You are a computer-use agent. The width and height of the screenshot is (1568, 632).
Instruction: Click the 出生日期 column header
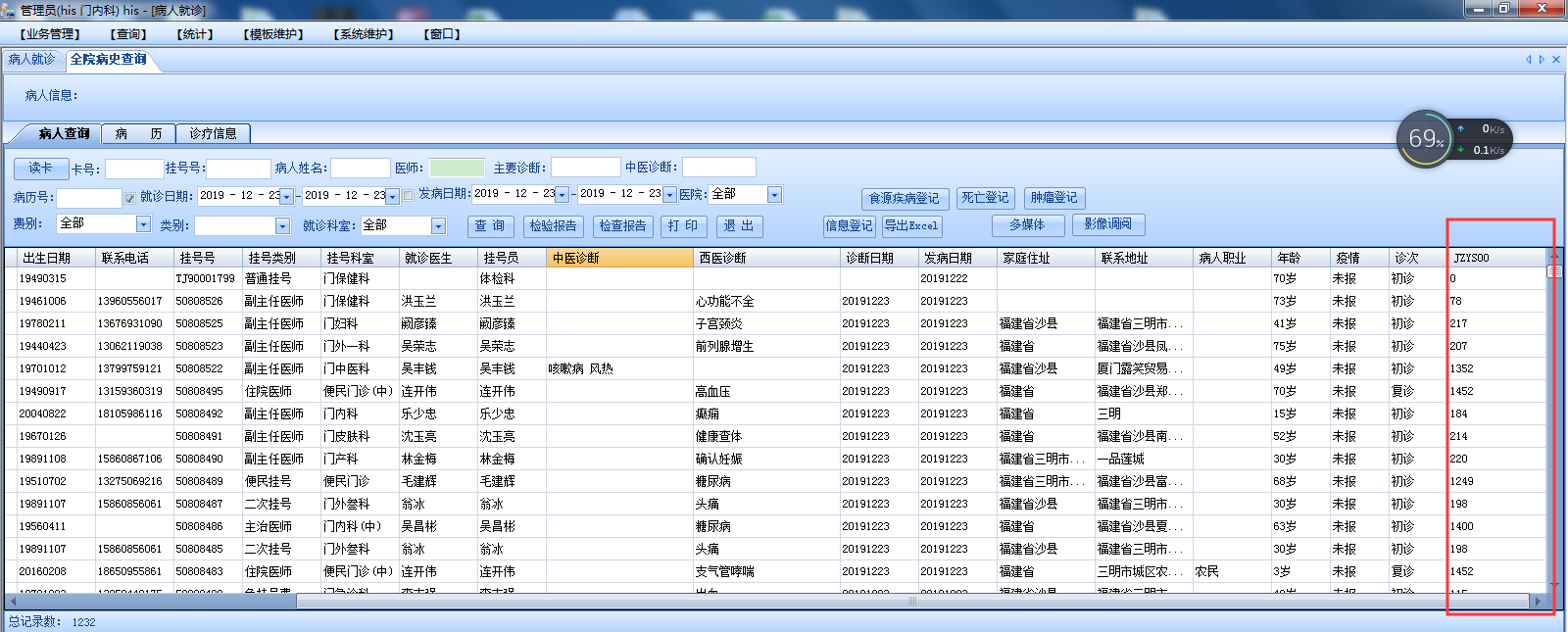[x=57, y=258]
